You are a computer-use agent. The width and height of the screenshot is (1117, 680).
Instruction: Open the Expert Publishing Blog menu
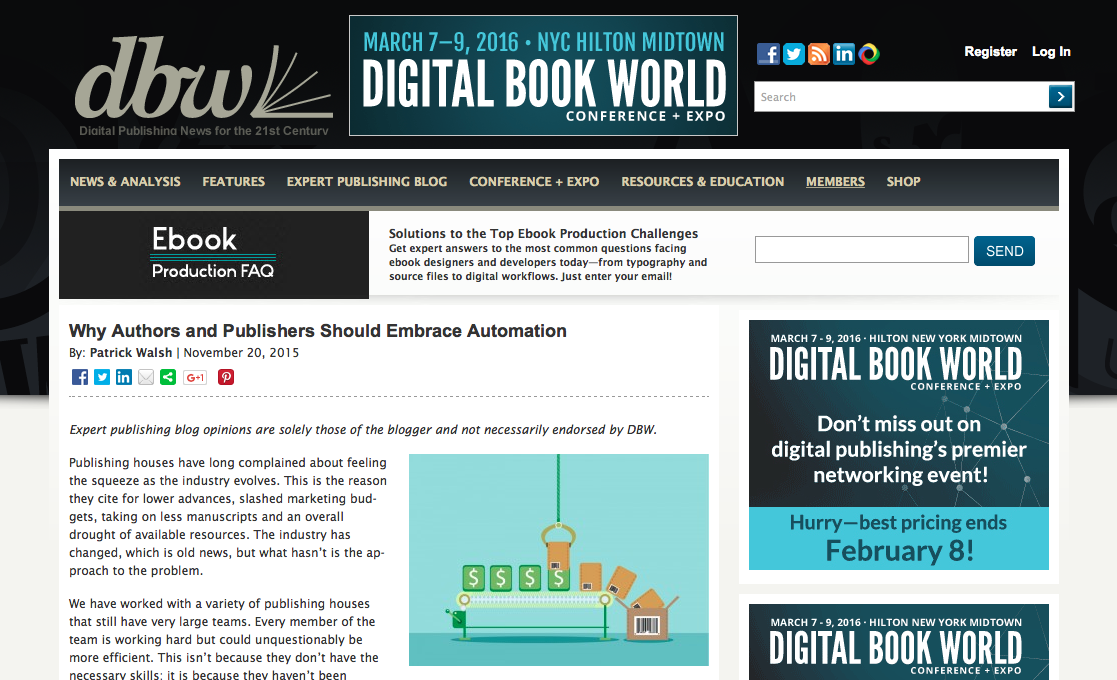pyautogui.click(x=367, y=182)
